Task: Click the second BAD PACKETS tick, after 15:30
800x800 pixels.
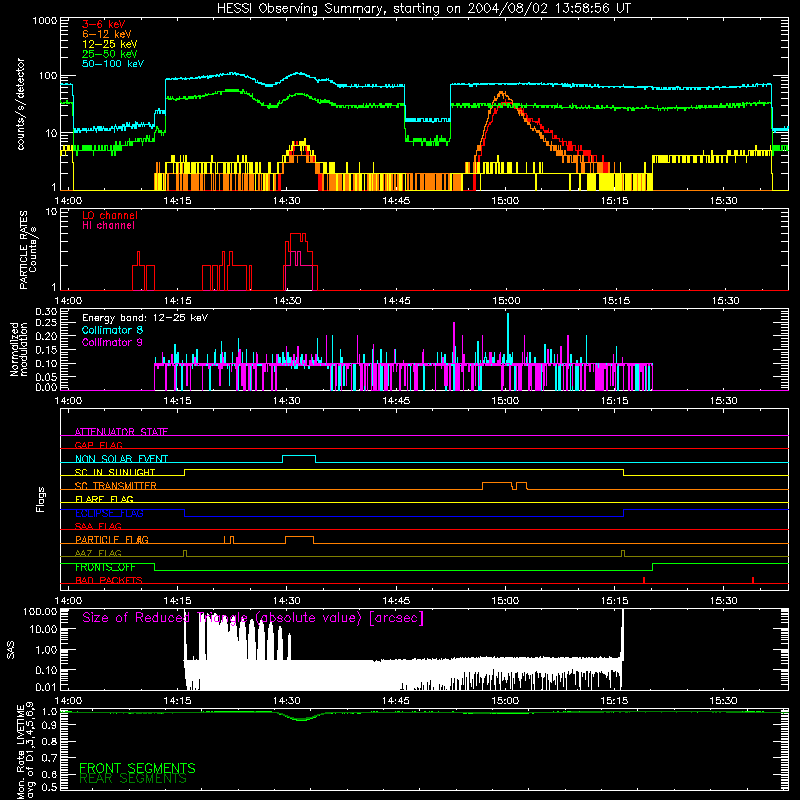Action: coord(753,580)
